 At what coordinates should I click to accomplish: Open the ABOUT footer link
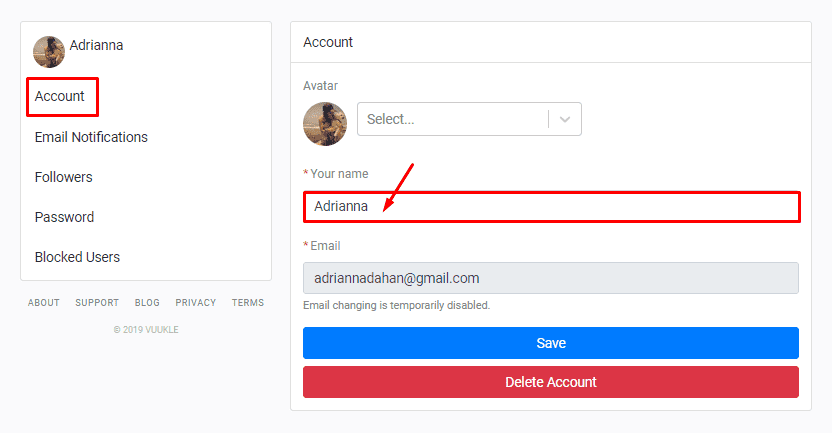tap(43, 303)
